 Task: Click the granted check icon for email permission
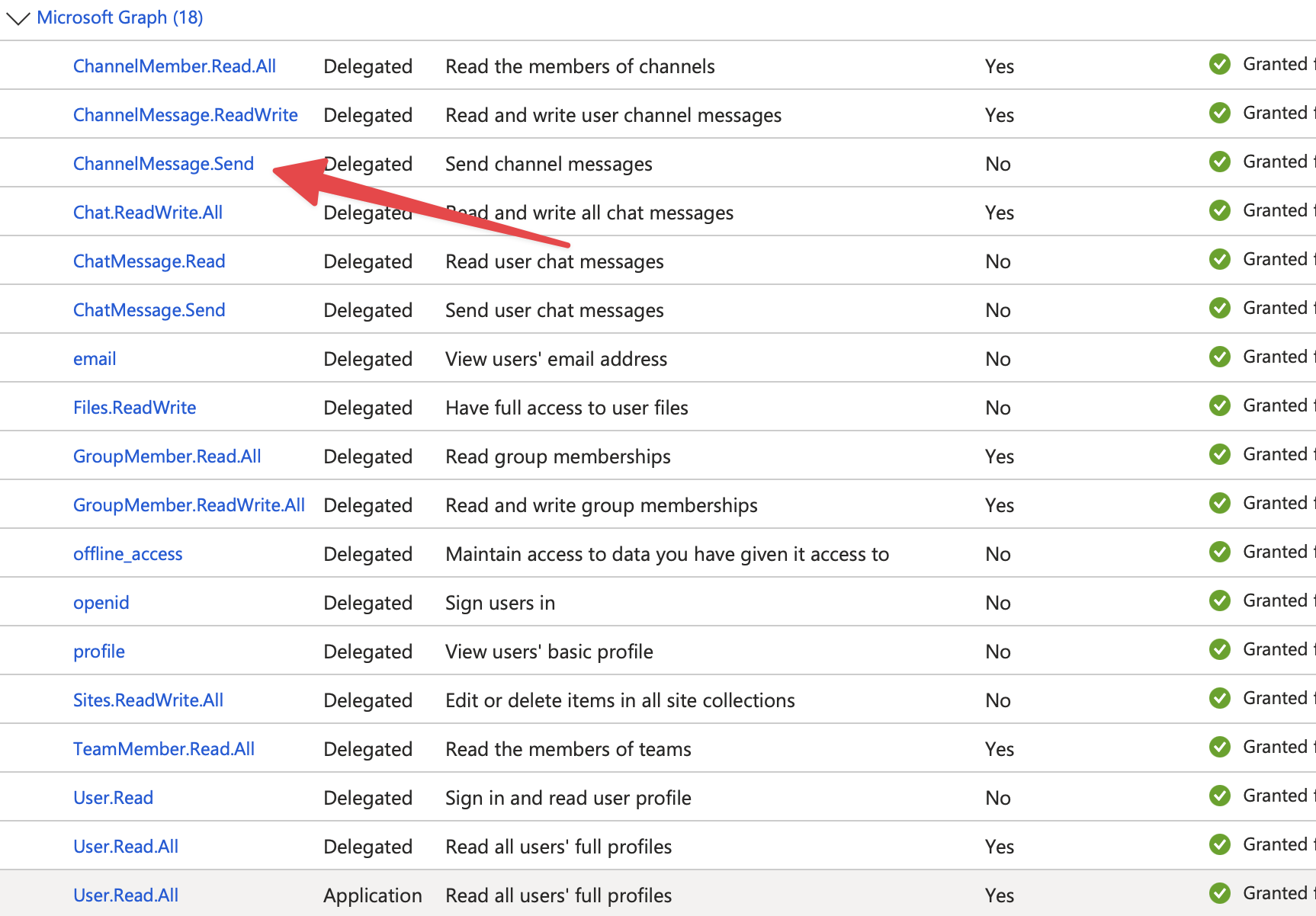(x=1220, y=357)
